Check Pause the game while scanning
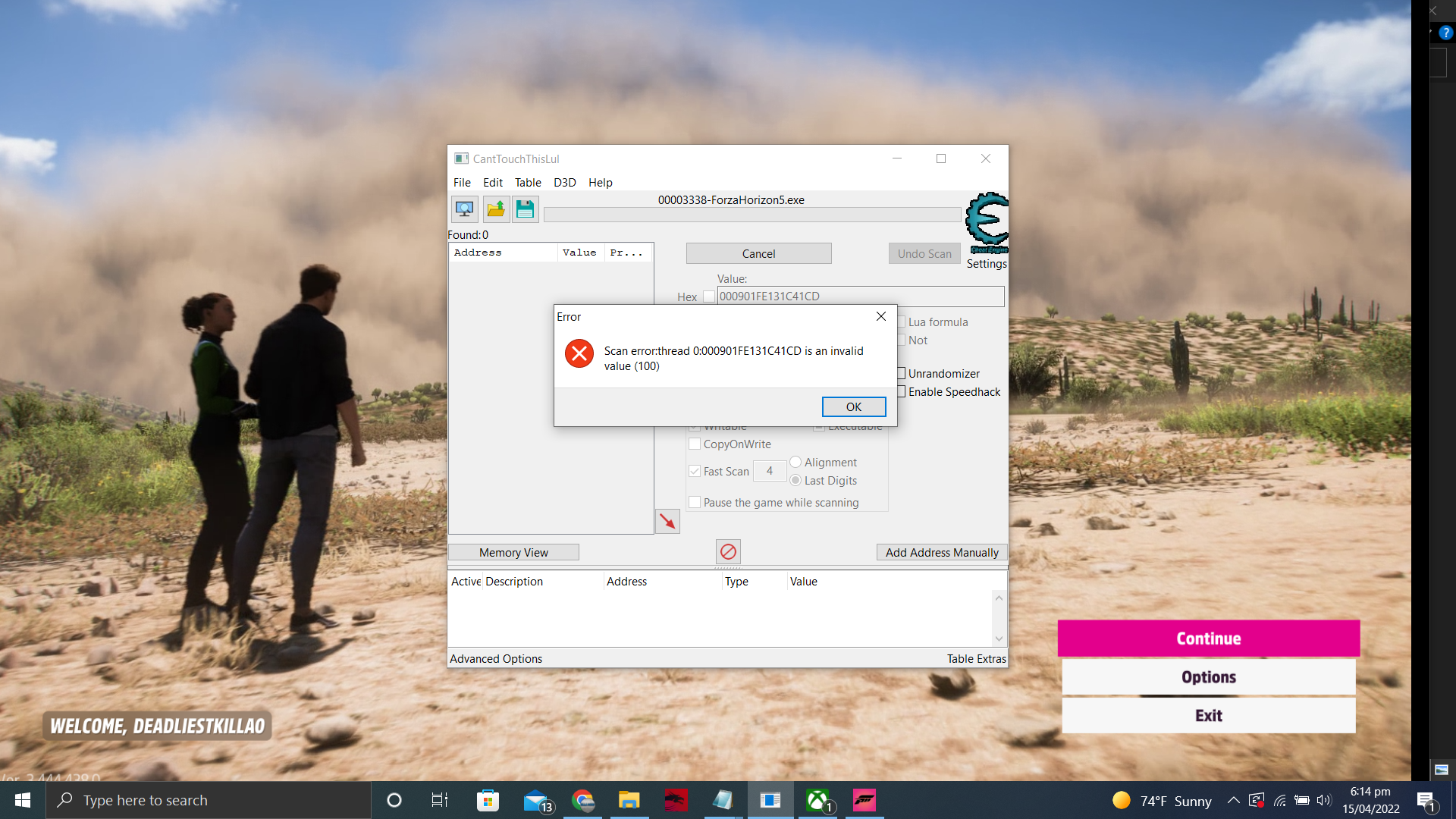The height and width of the screenshot is (819, 1456). click(x=695, y=502)
